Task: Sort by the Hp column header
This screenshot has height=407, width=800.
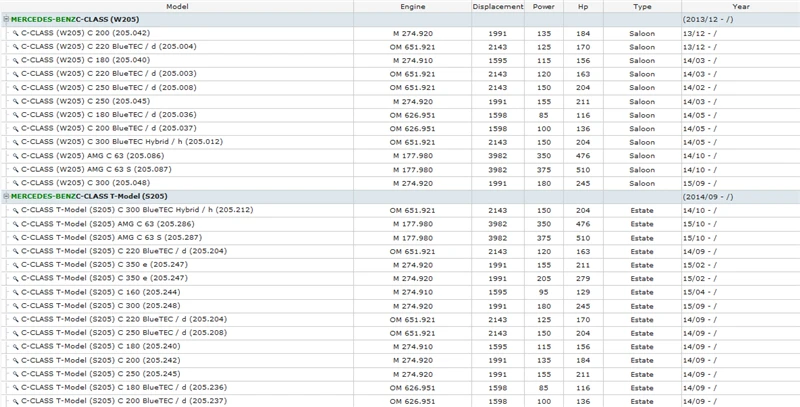Action: (x=583, y=7)
